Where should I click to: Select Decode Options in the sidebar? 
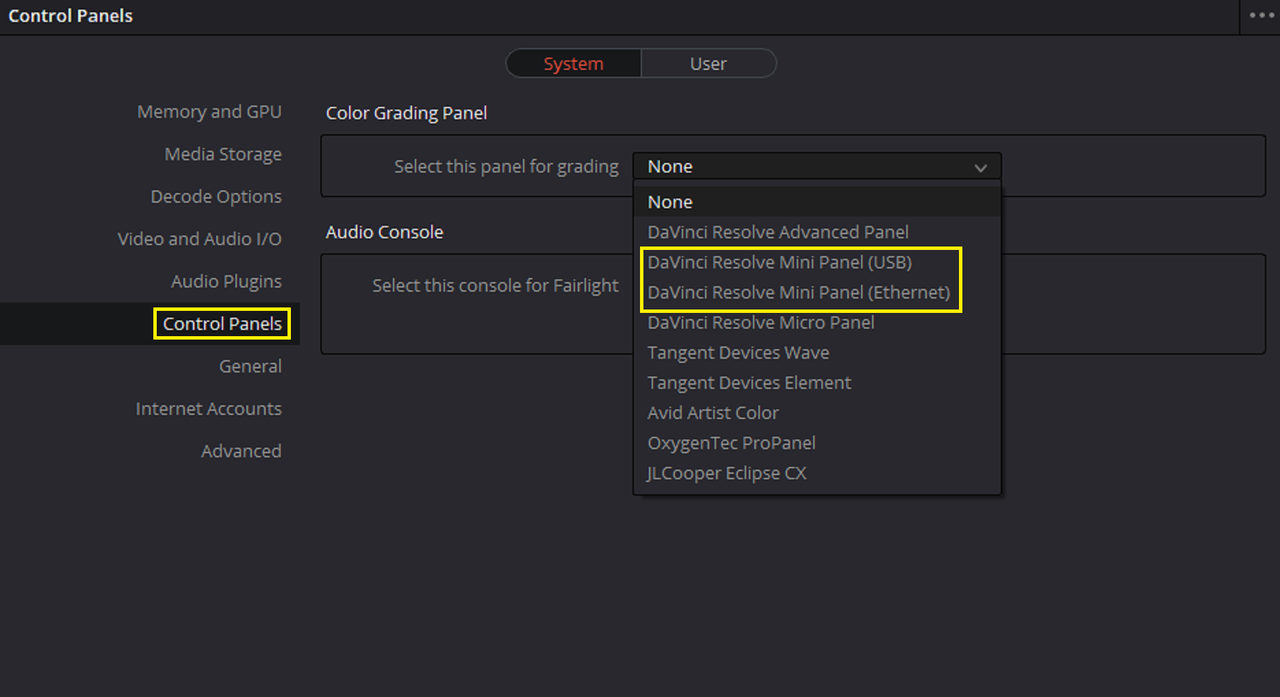pos(216,197)
